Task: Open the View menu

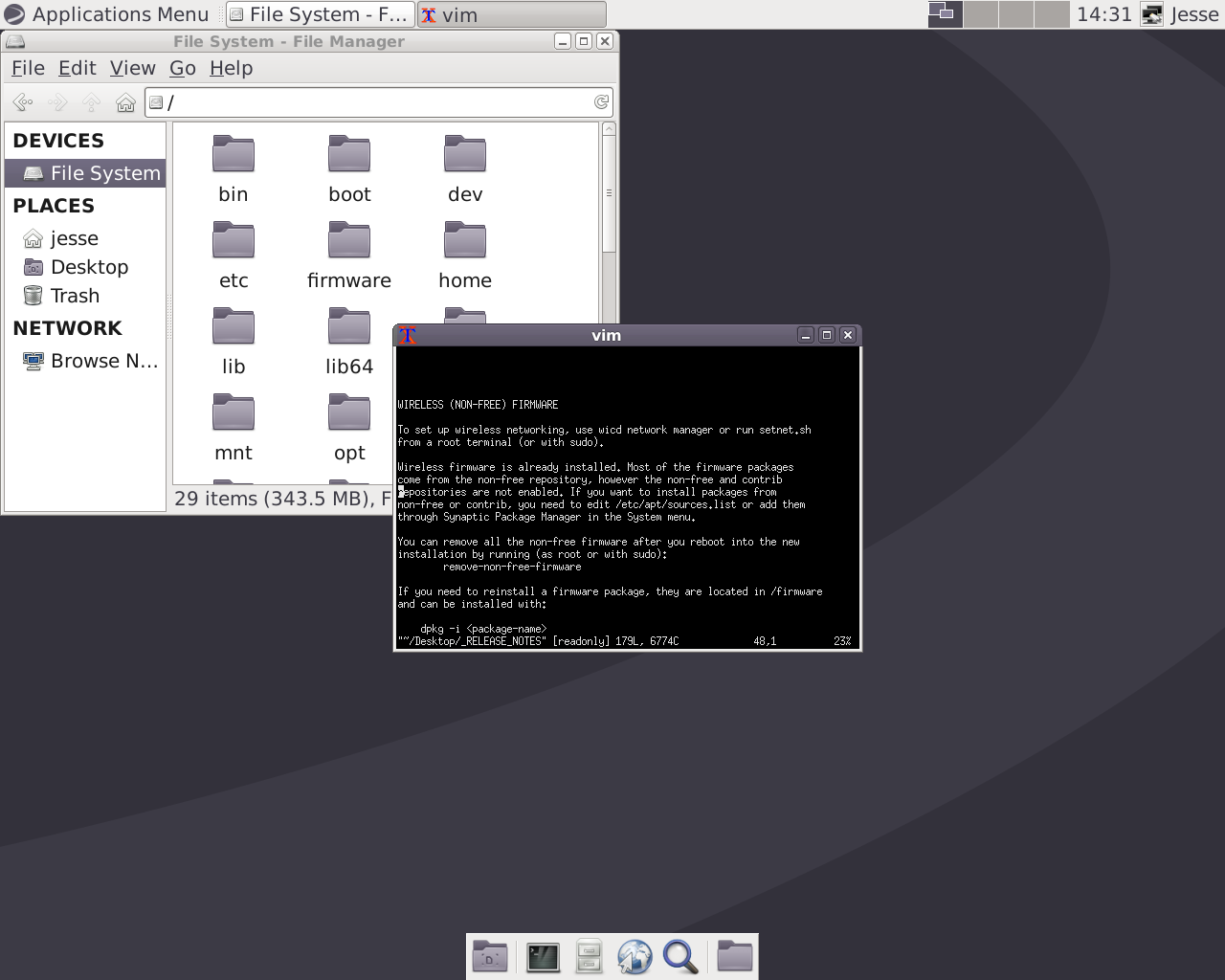Action: [132, 68]
